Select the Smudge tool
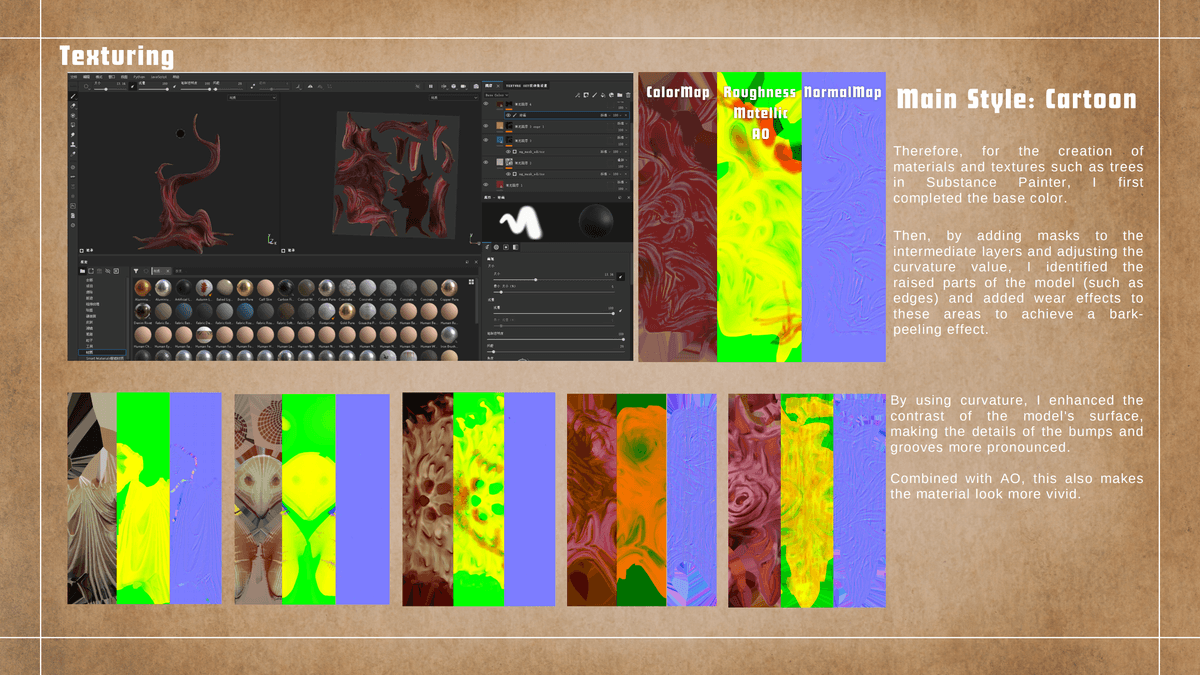Viewport: 1200px width, 675px height. pos(73,134)
